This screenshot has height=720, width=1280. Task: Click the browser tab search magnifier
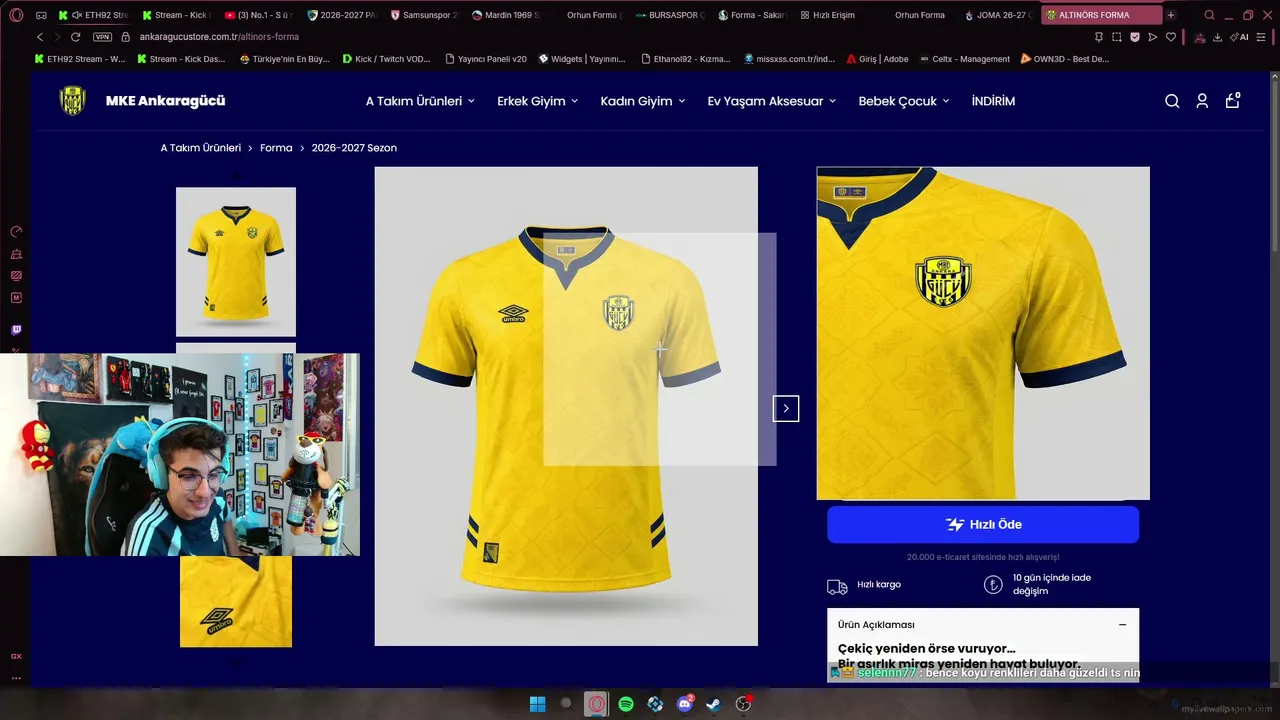1209,15
